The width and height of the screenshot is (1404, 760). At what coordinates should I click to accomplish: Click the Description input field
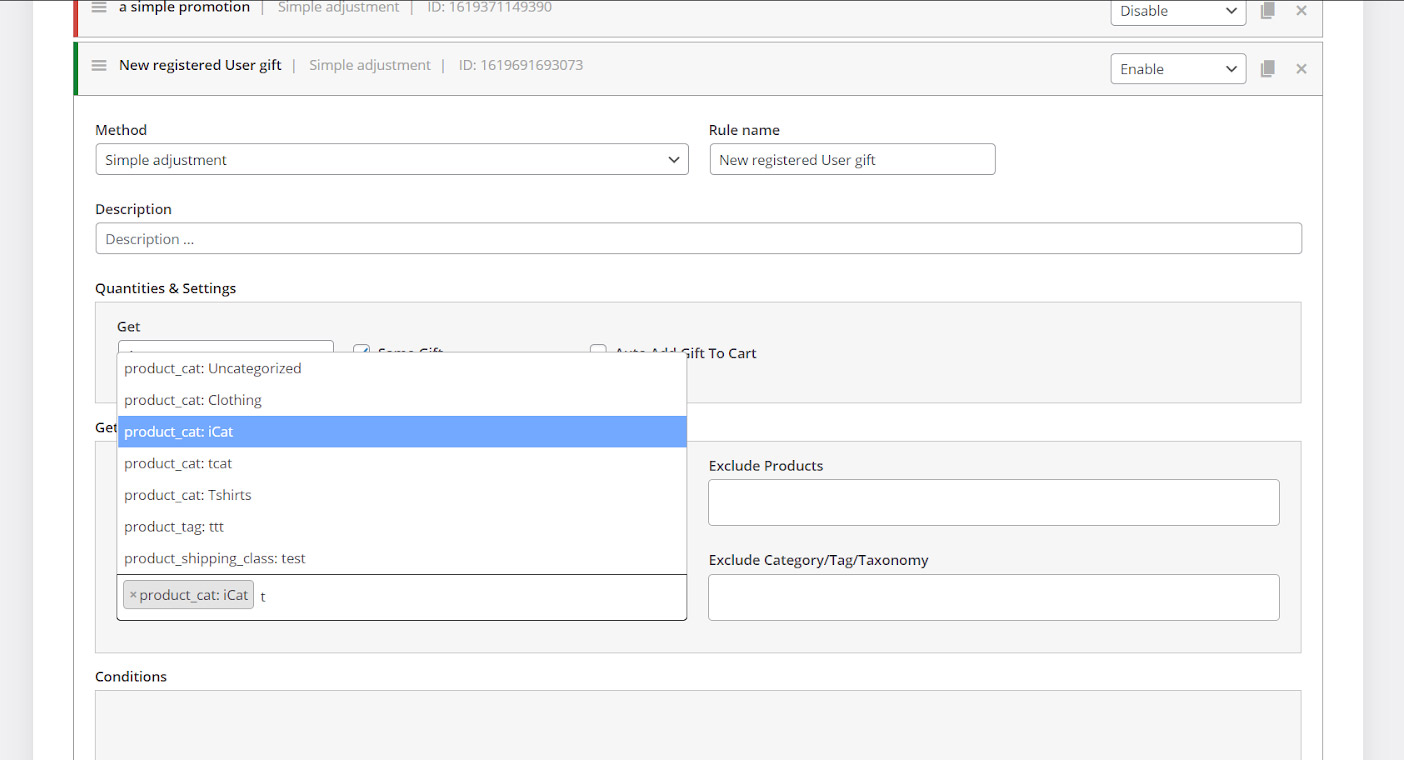(x=698, y=239)
